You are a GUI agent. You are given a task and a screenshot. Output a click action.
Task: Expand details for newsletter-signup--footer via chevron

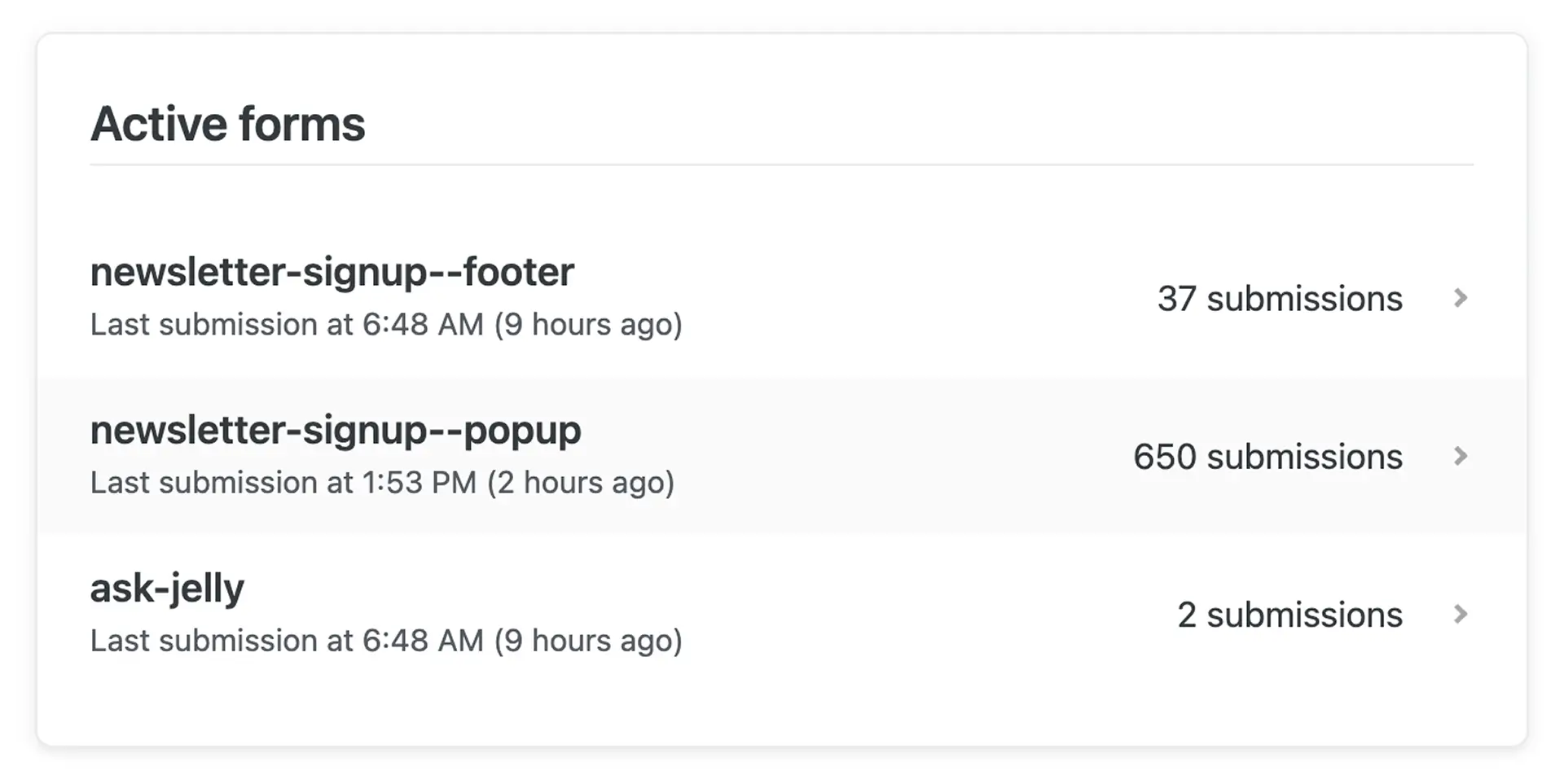[1462, 299]
